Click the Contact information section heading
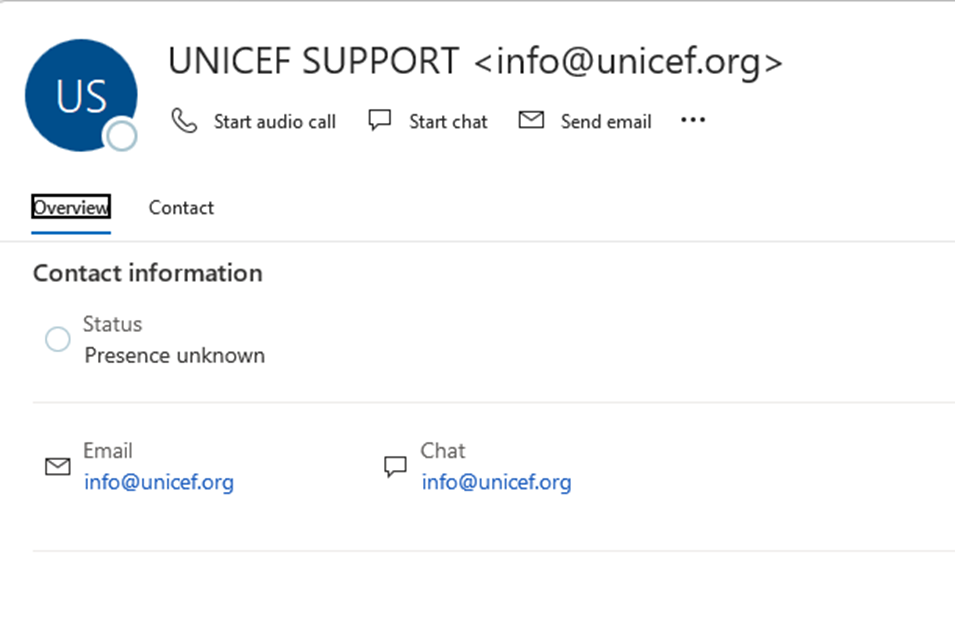The height and width of the screenshot is (619, 955). click(148, 273)
